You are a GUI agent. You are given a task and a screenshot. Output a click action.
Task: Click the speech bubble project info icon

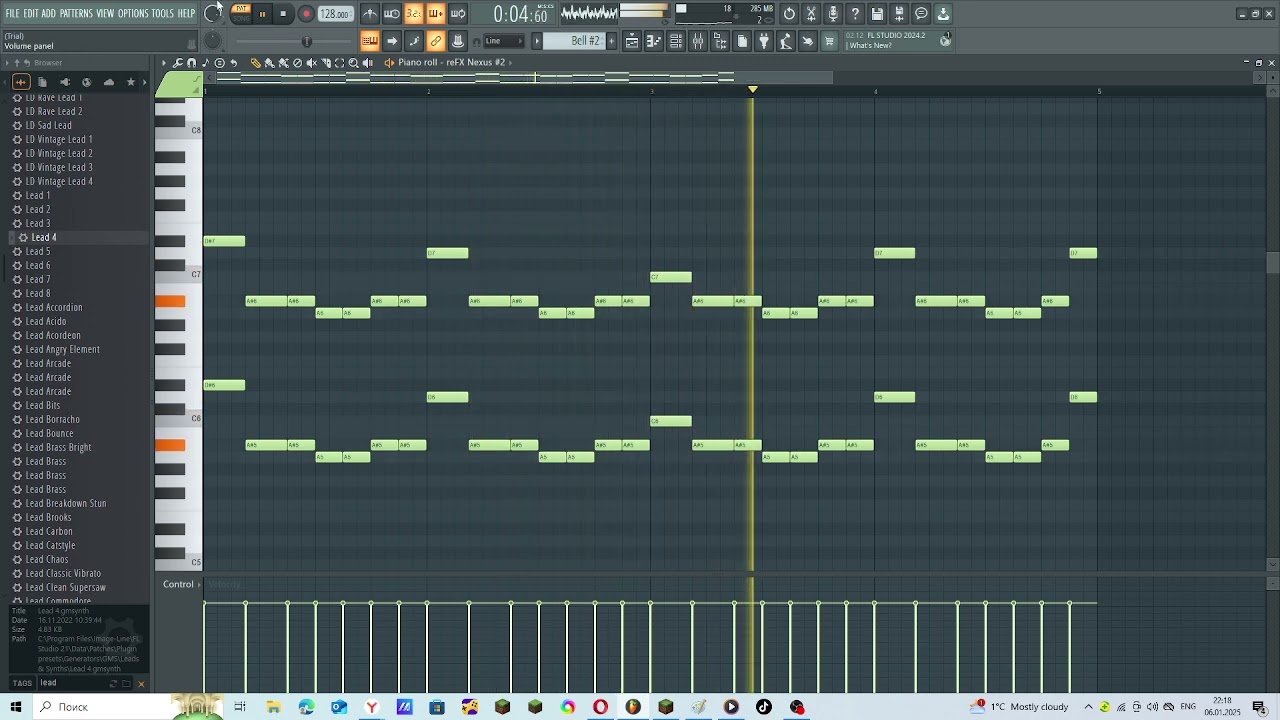coord(921,14)
